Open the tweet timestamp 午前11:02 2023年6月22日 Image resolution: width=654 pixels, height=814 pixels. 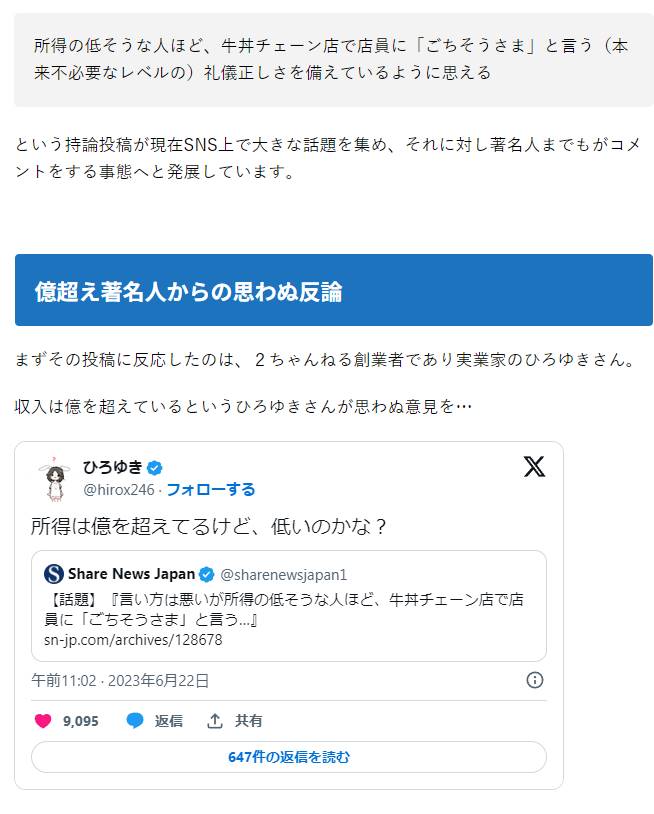120,681
